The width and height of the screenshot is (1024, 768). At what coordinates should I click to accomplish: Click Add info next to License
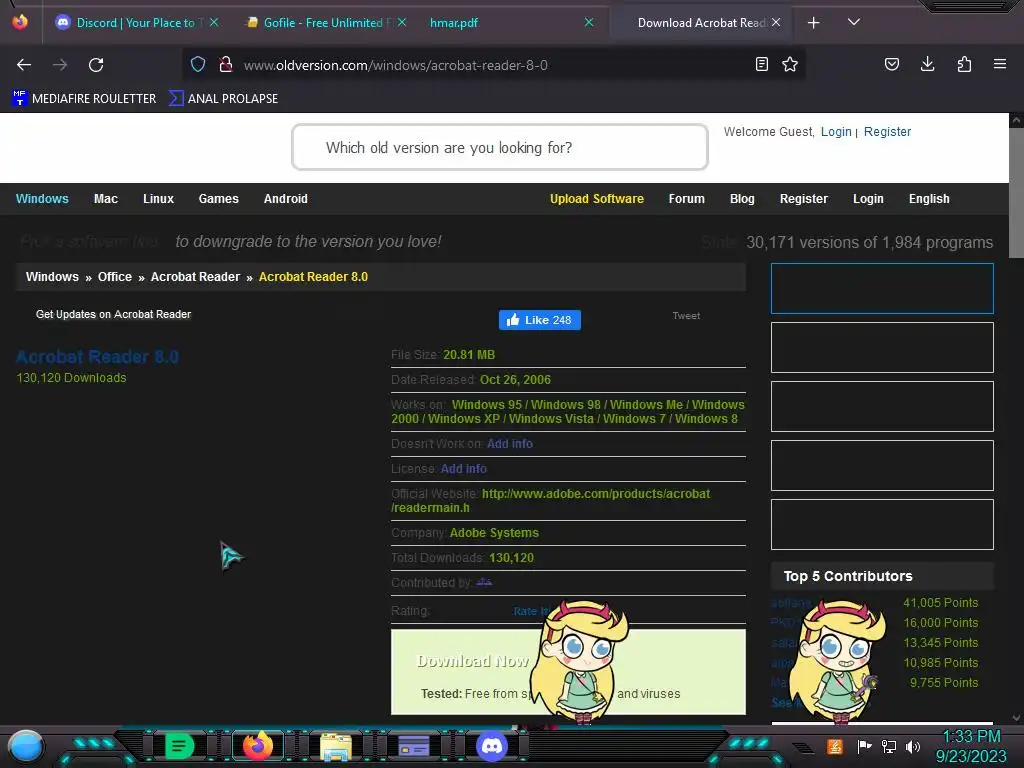click(463, 469)
